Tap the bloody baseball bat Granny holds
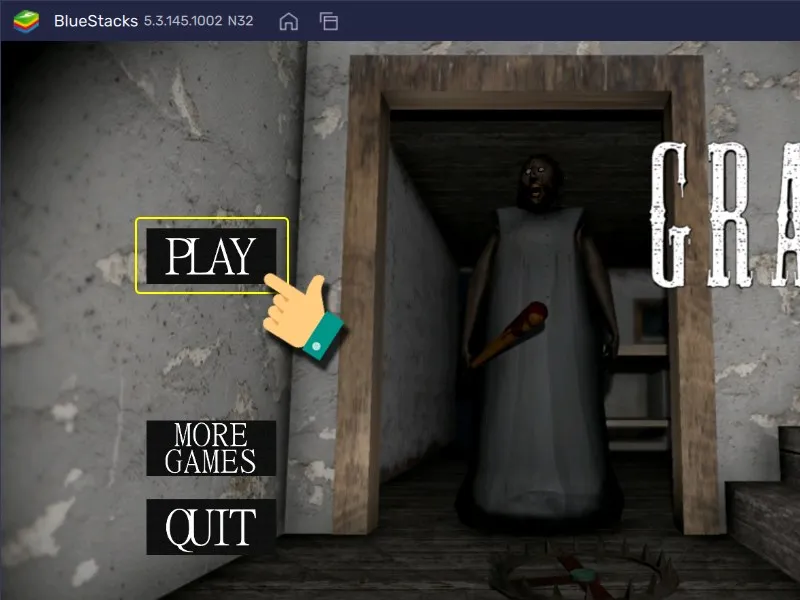The width and height of the screenshot is (800, 600). point(510,335)
